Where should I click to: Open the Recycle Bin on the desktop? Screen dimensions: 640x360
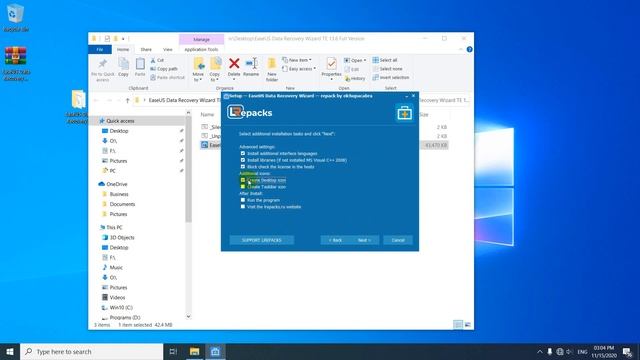pyautogui.click(x=16, y=18)
